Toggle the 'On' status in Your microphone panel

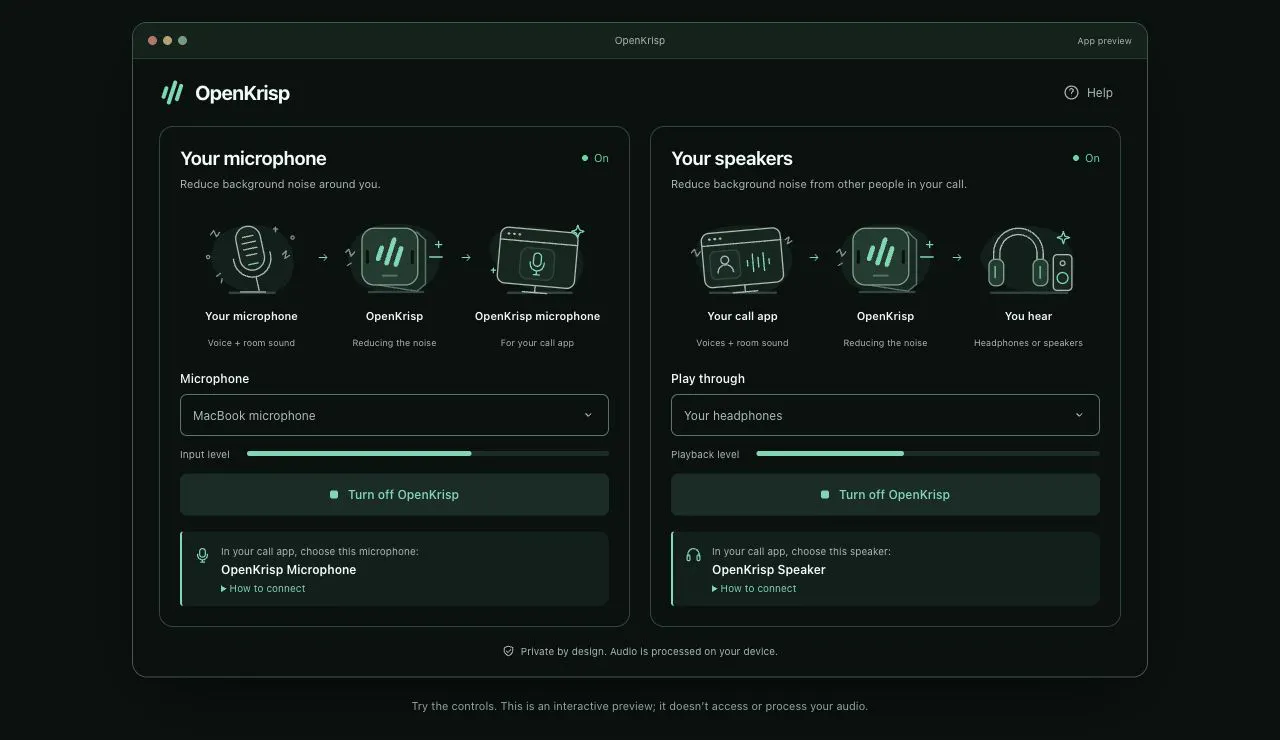(595, 158)
